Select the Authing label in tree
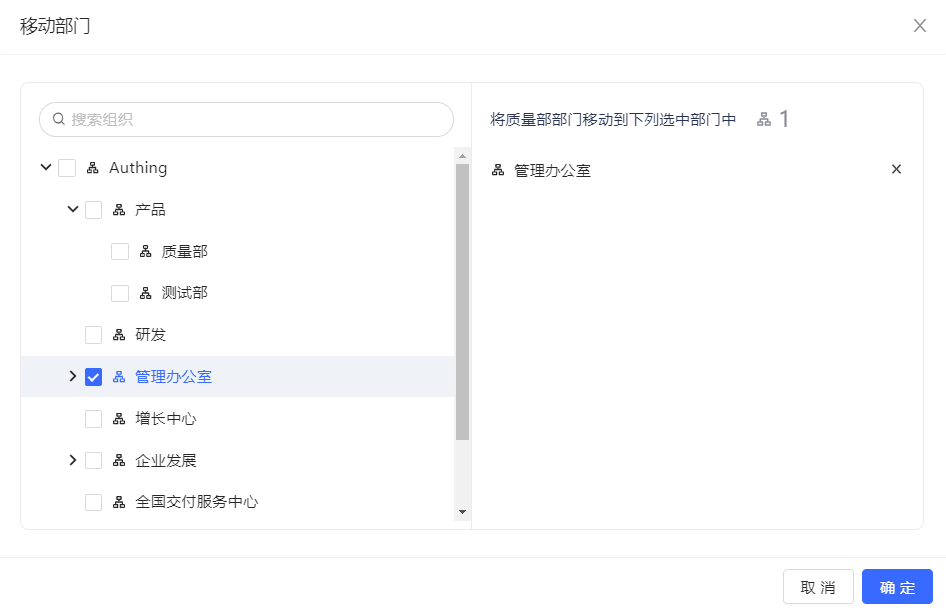 138,168
